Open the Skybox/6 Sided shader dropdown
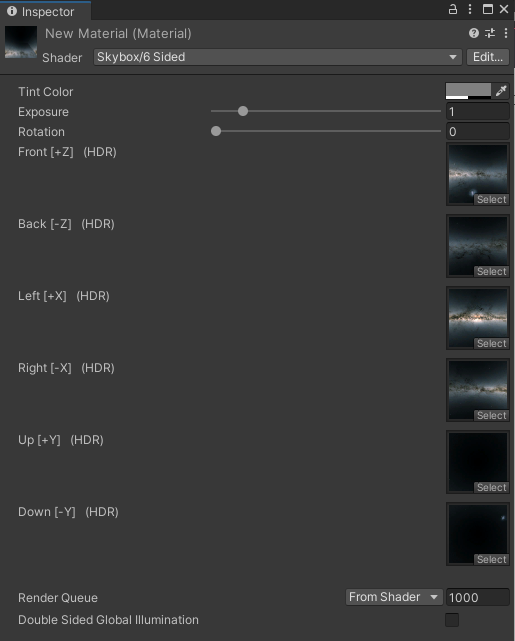Viewport: 515px width, 641px height. (x=278, y=57)
